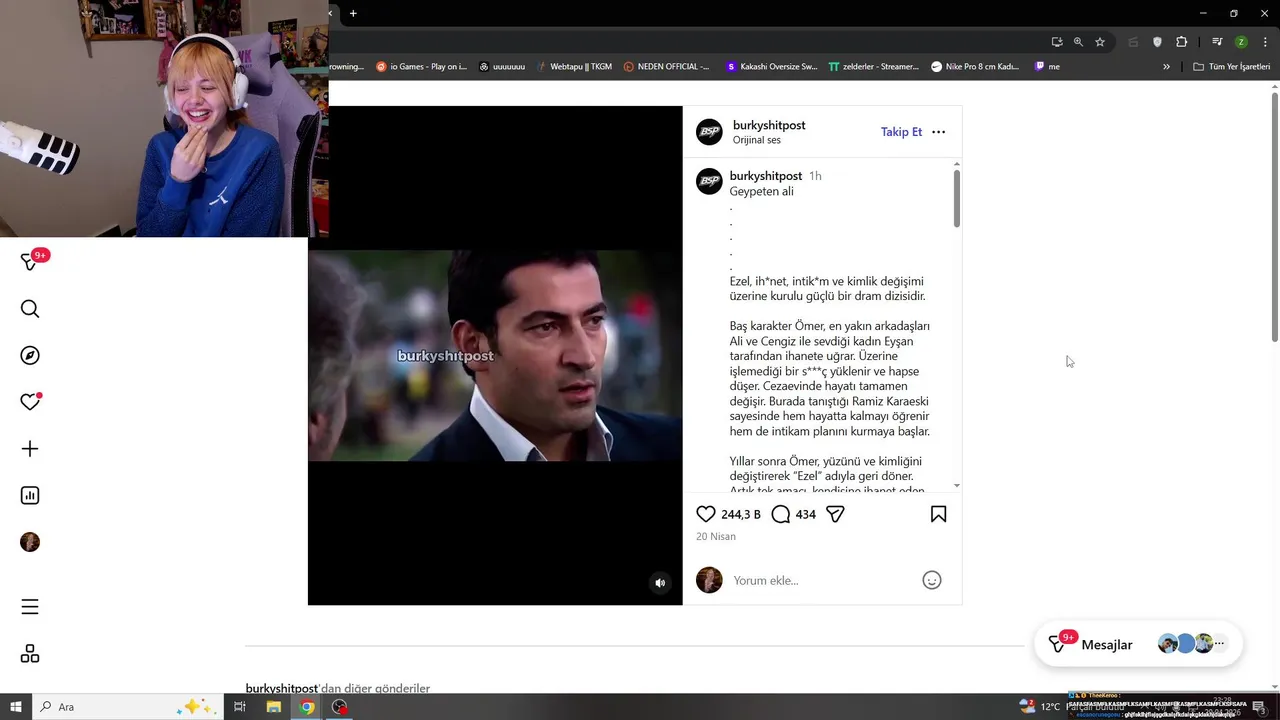Click the Create plus icon in sidebar

click(30, 449)
